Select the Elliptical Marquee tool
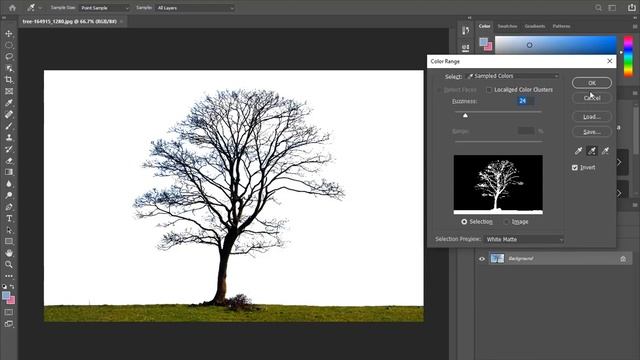Screen dimensions: 640x360 pos(9,45)
